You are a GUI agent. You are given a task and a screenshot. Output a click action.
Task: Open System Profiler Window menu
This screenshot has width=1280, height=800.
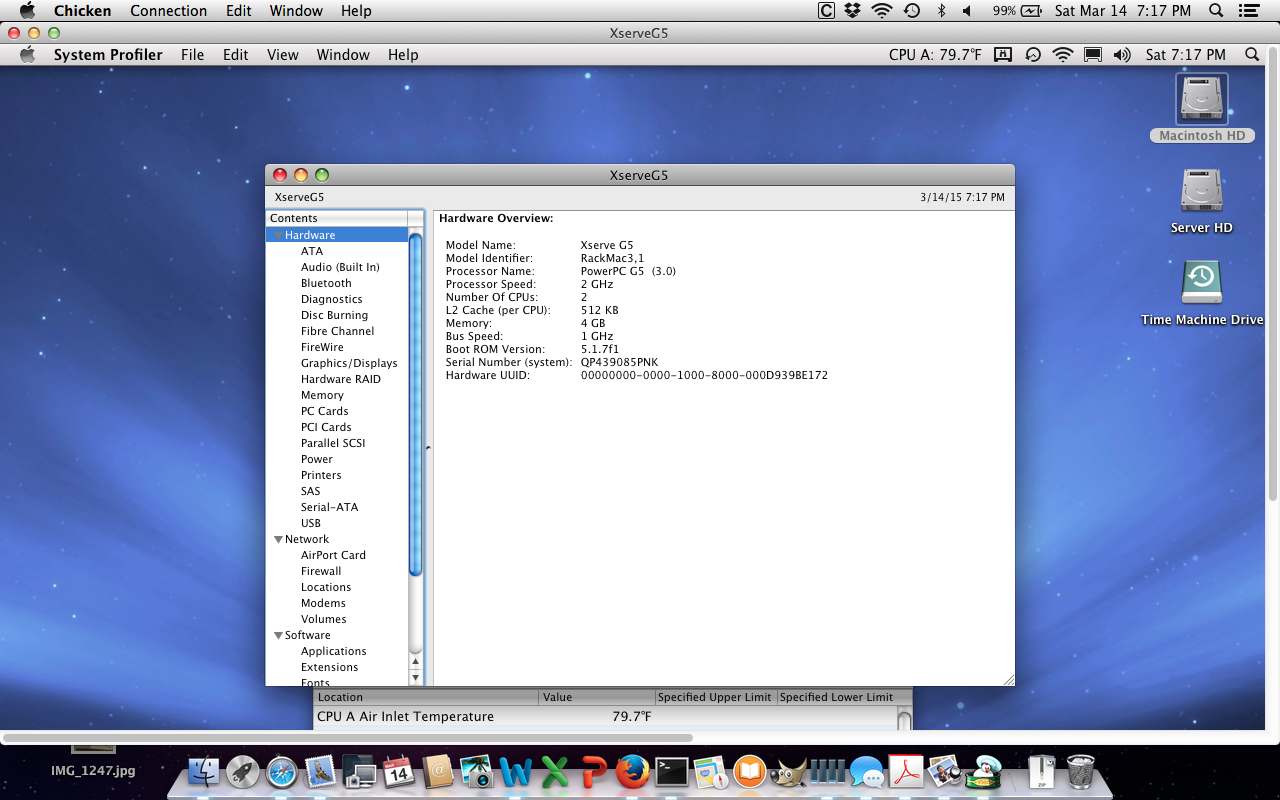pos(343,55)
